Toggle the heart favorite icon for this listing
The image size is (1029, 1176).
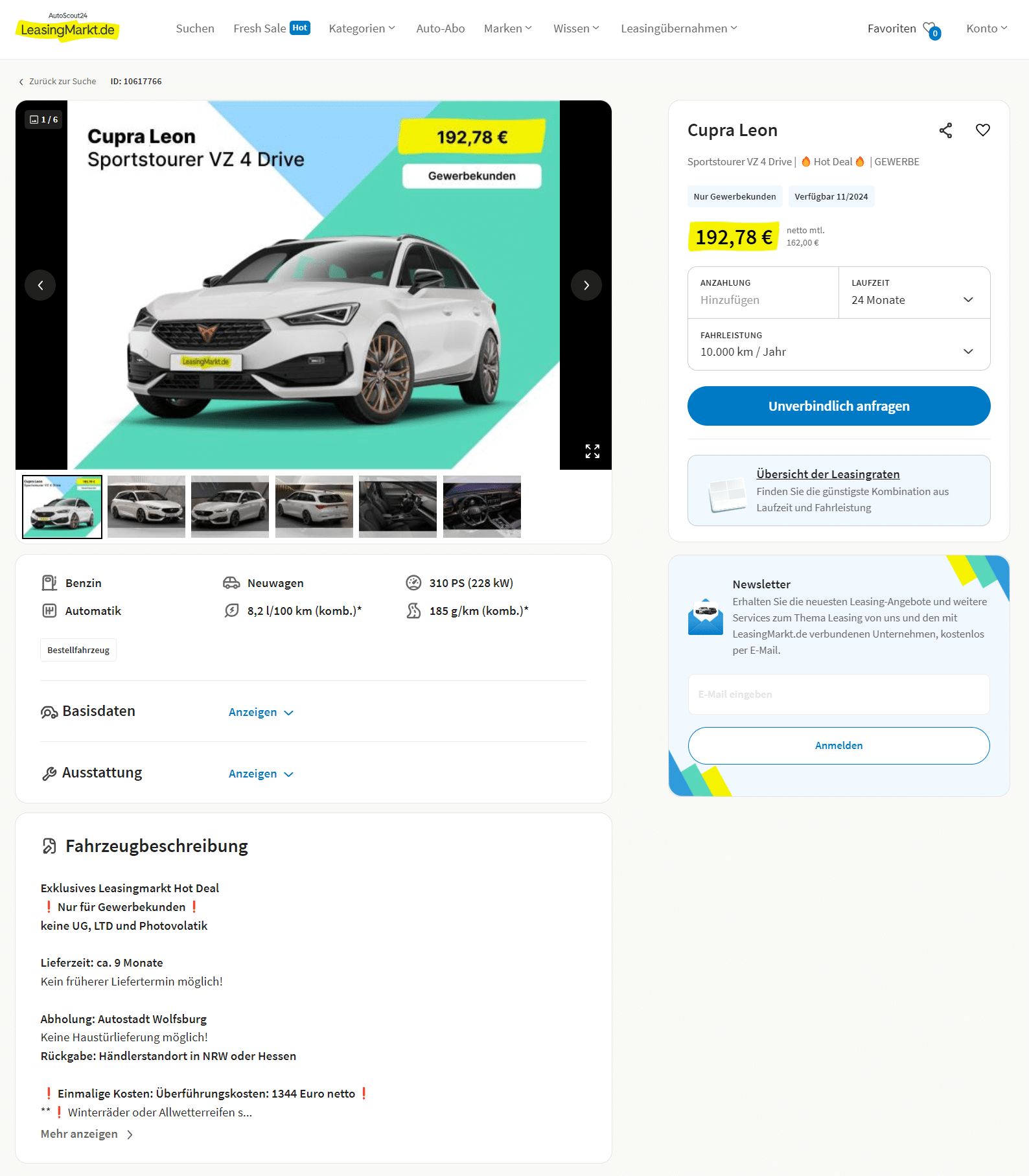tap(982, 130)
